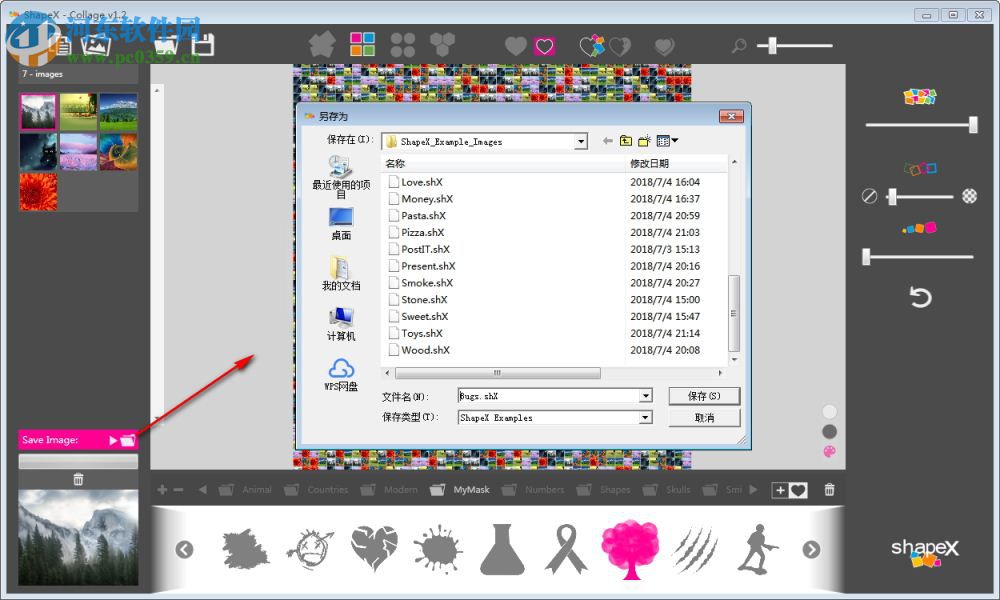Image resolution: width=1000 pixels, height=600 pixels.
Task: Open the views menu arrow in dialog
Action: click(x=676, y=140)
